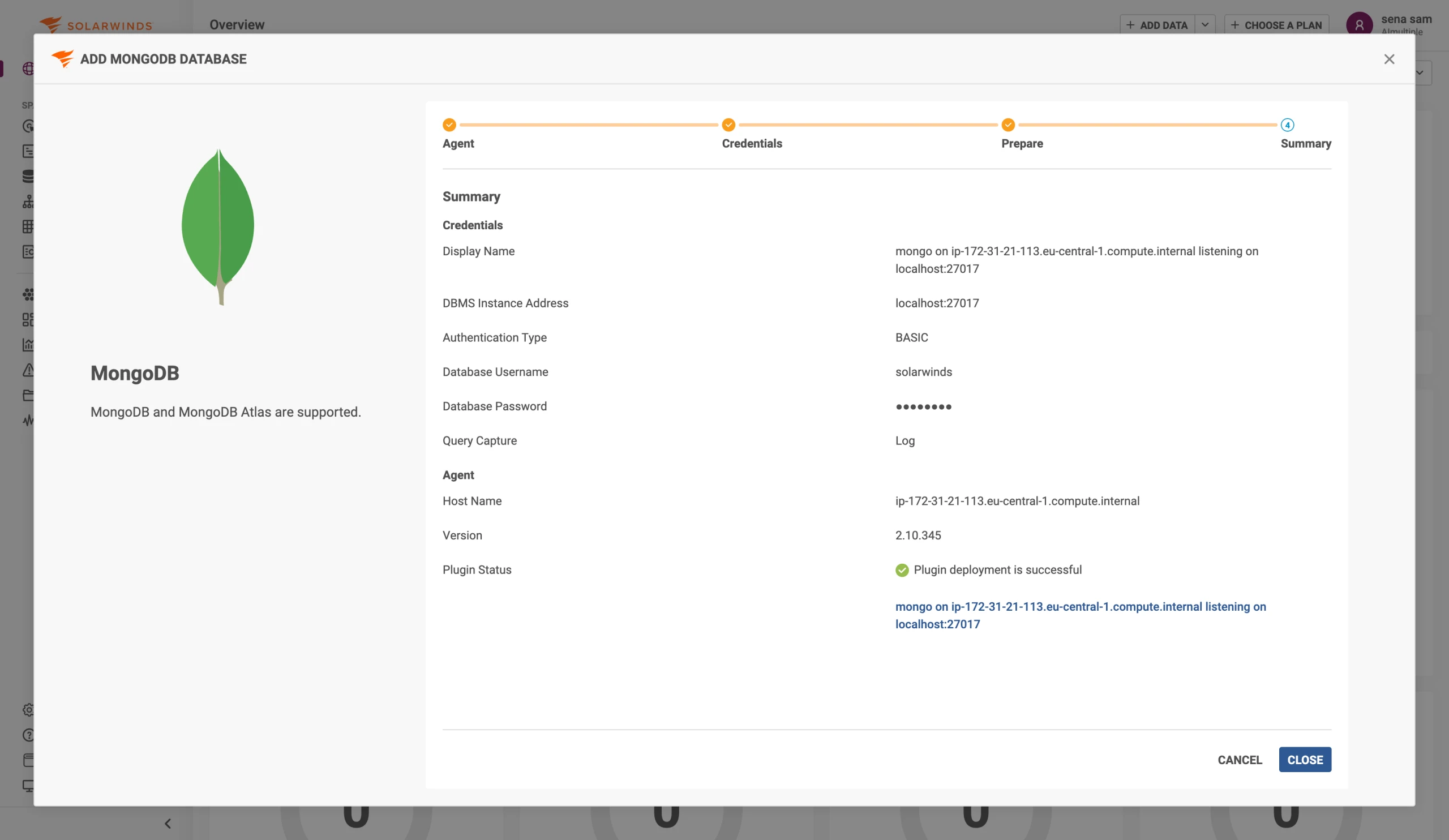The height and width of the screenshot is (840, 1449).
Task: Click the Agent section subheading
Action: pyautogui.click(x=458, y=475)
